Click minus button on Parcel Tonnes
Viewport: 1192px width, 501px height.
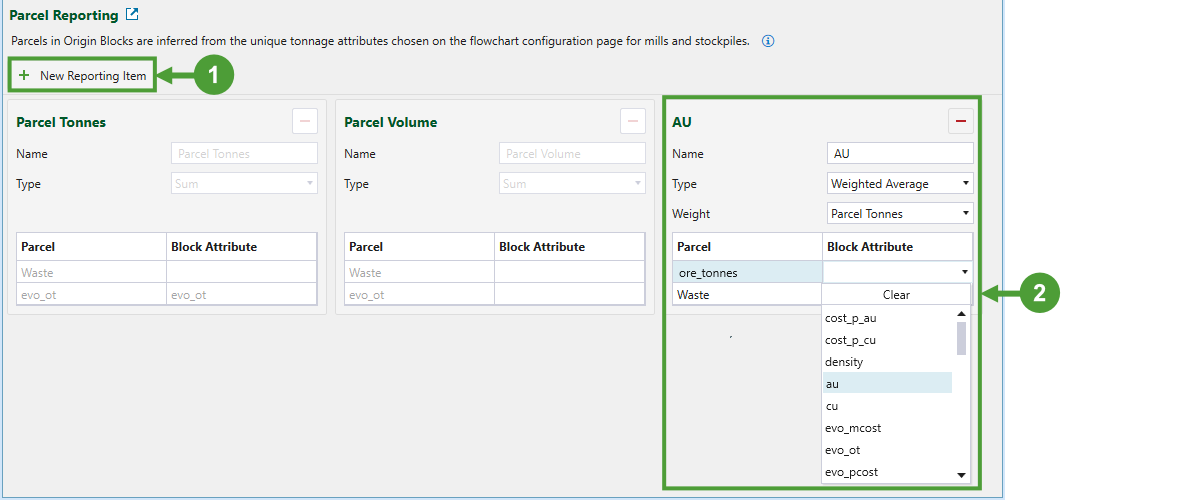(x=305, y=121)
